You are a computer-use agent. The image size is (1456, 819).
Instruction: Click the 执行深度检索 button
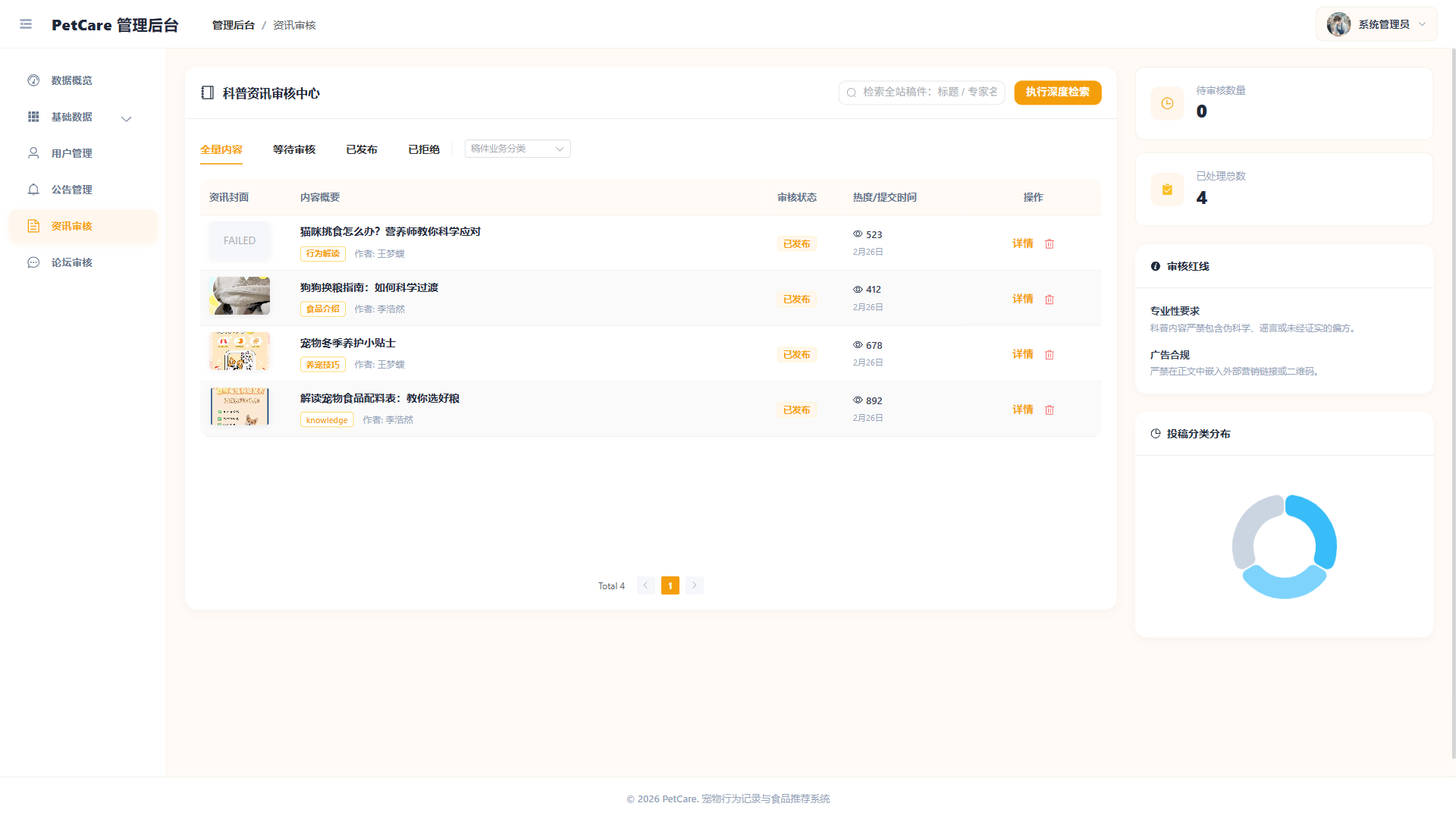1057,93
